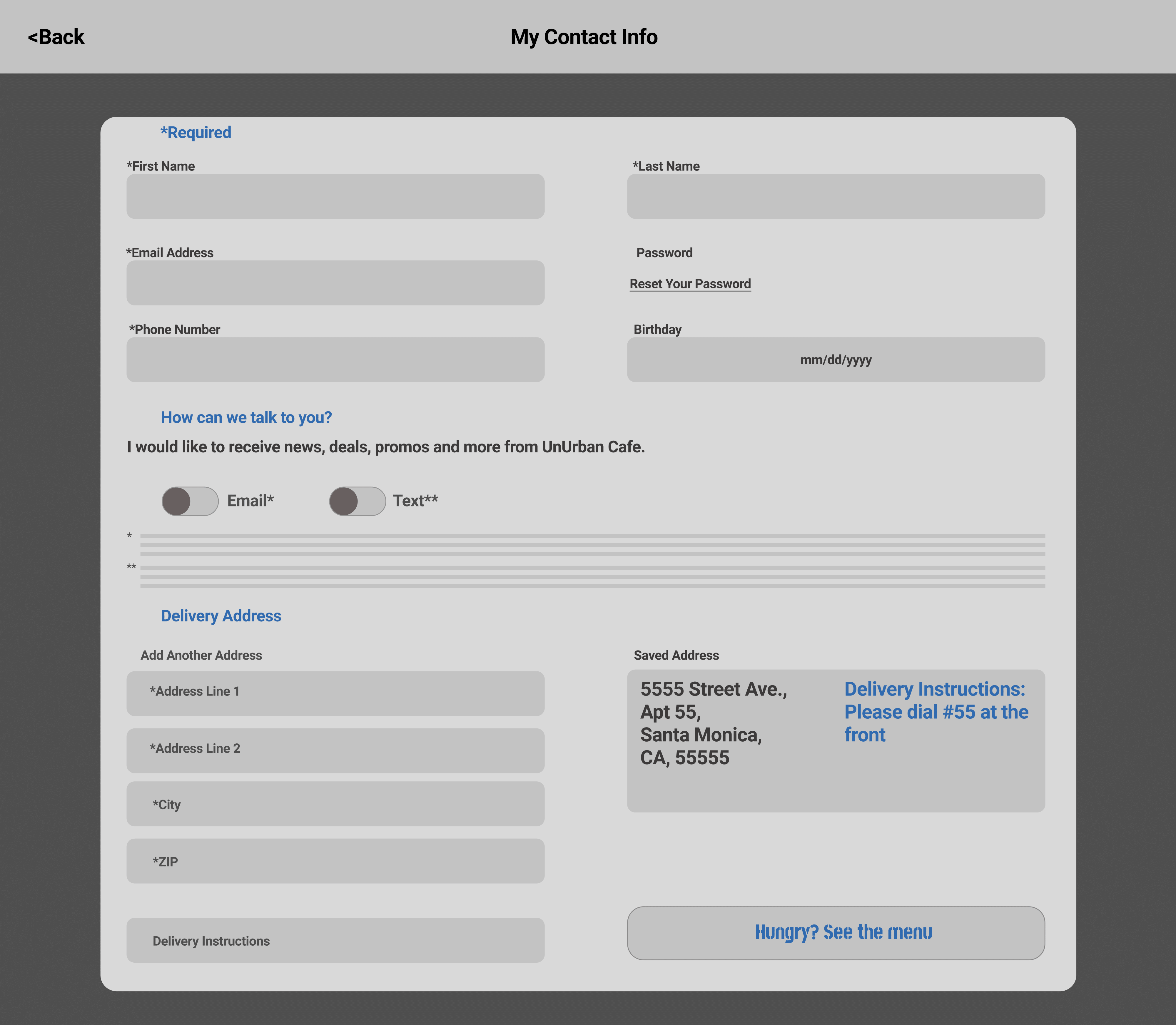1176x1025 pixels.
Task: Click the Address Line 1 field
Action: point(335,693)
